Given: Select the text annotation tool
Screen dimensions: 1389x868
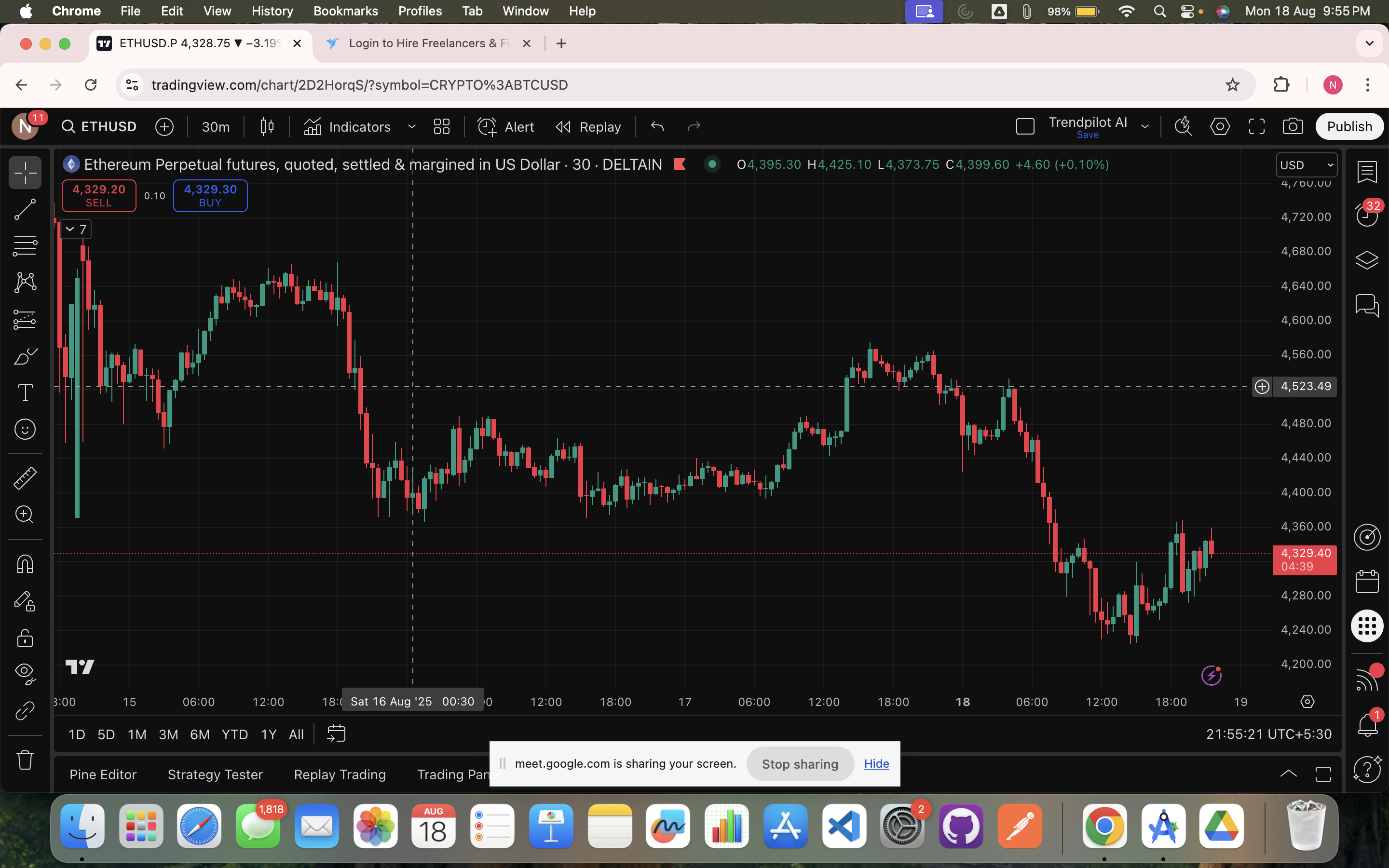Looking at the screenshot, I should pos(25,393).
